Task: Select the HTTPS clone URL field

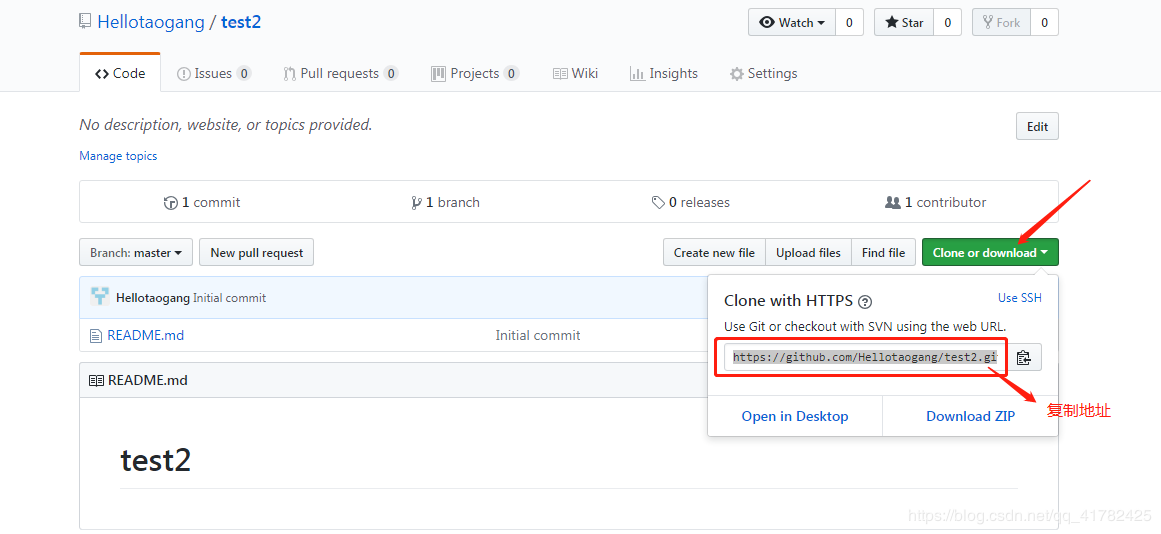Action: [x=863, y=357]
